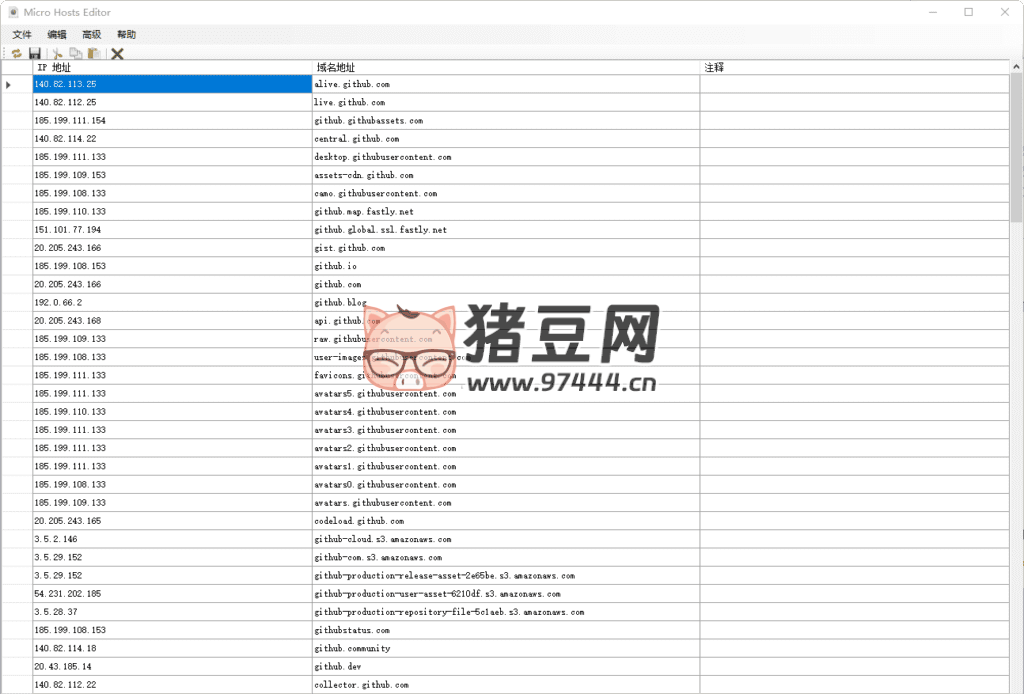Click the github-production-release-asset-2e65be cell
Image resolution: width=1024 pixels, height=694 pixels.
(505, 576)
